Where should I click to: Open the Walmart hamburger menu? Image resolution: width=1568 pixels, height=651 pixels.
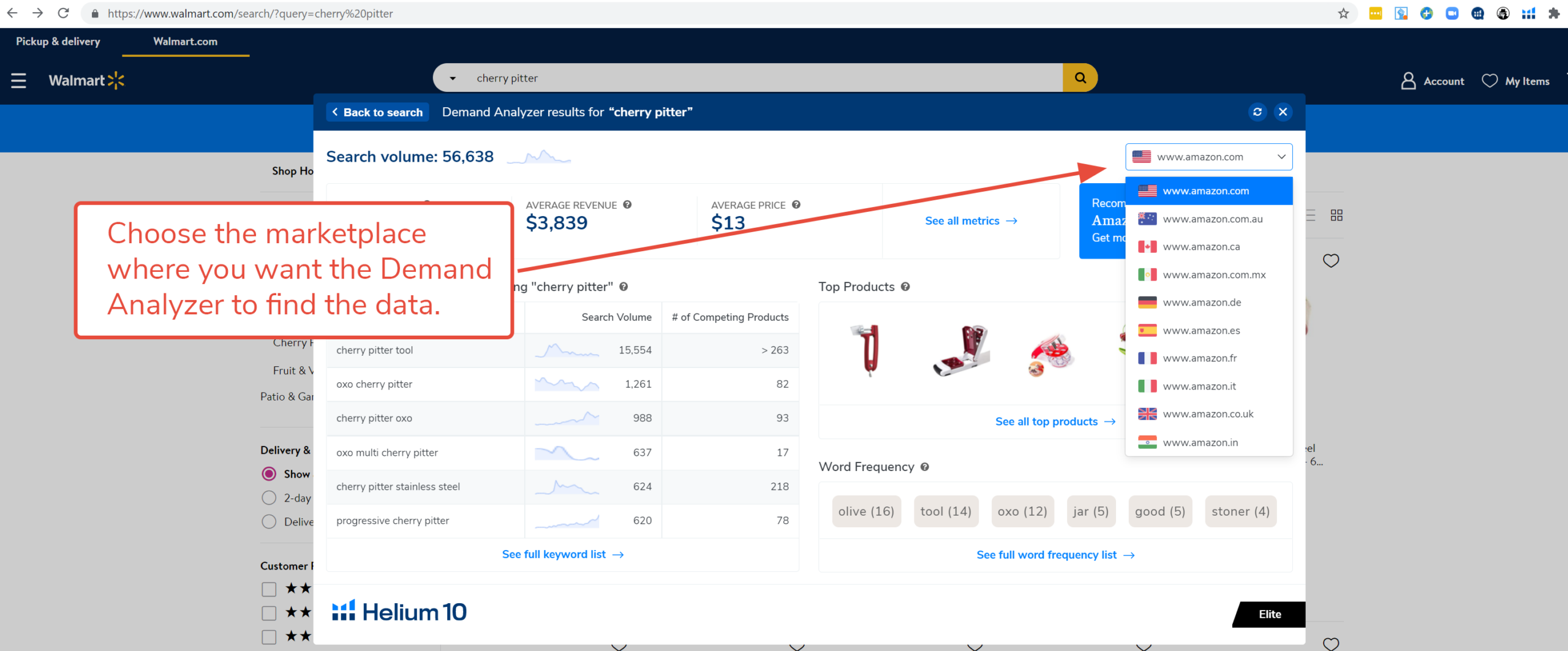(x=18, y=80)
